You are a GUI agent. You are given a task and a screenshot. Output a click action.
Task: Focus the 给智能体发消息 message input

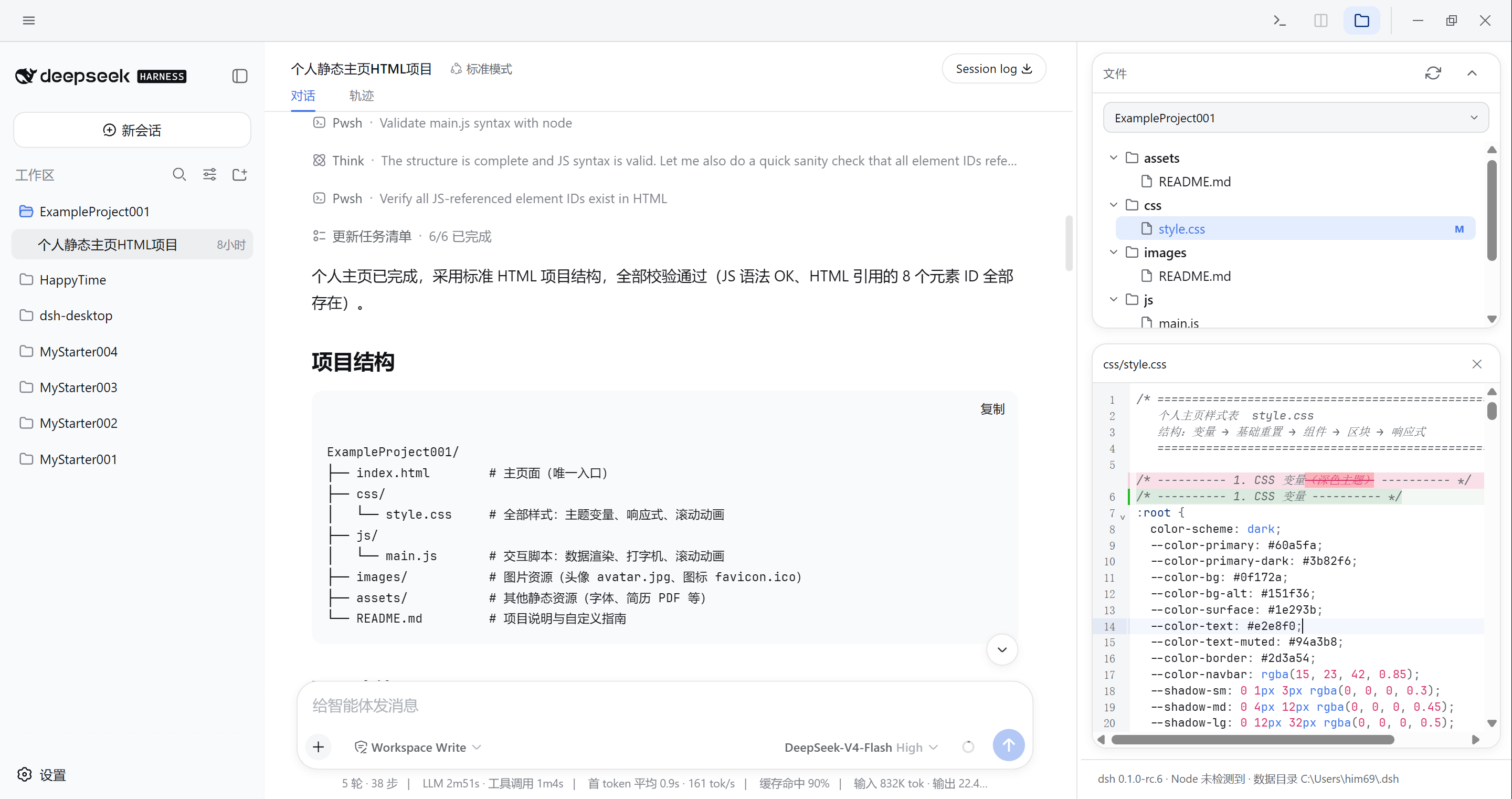pos(664,705)
